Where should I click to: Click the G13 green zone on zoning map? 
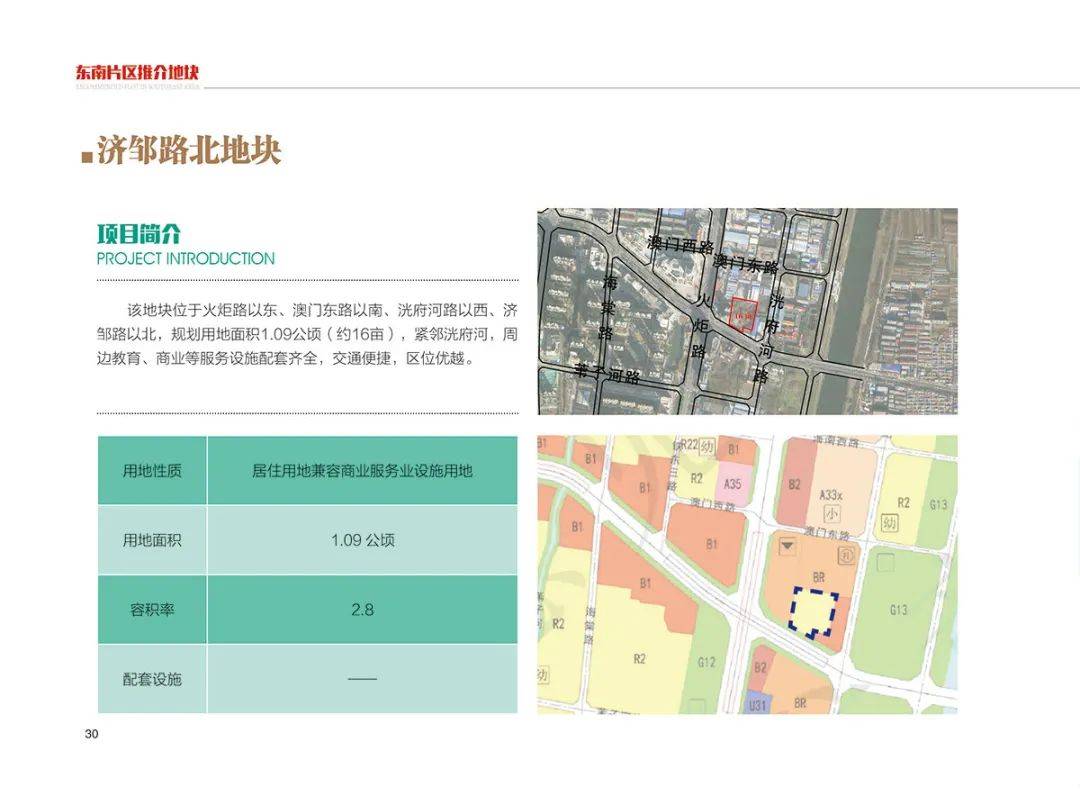(897, 609)
